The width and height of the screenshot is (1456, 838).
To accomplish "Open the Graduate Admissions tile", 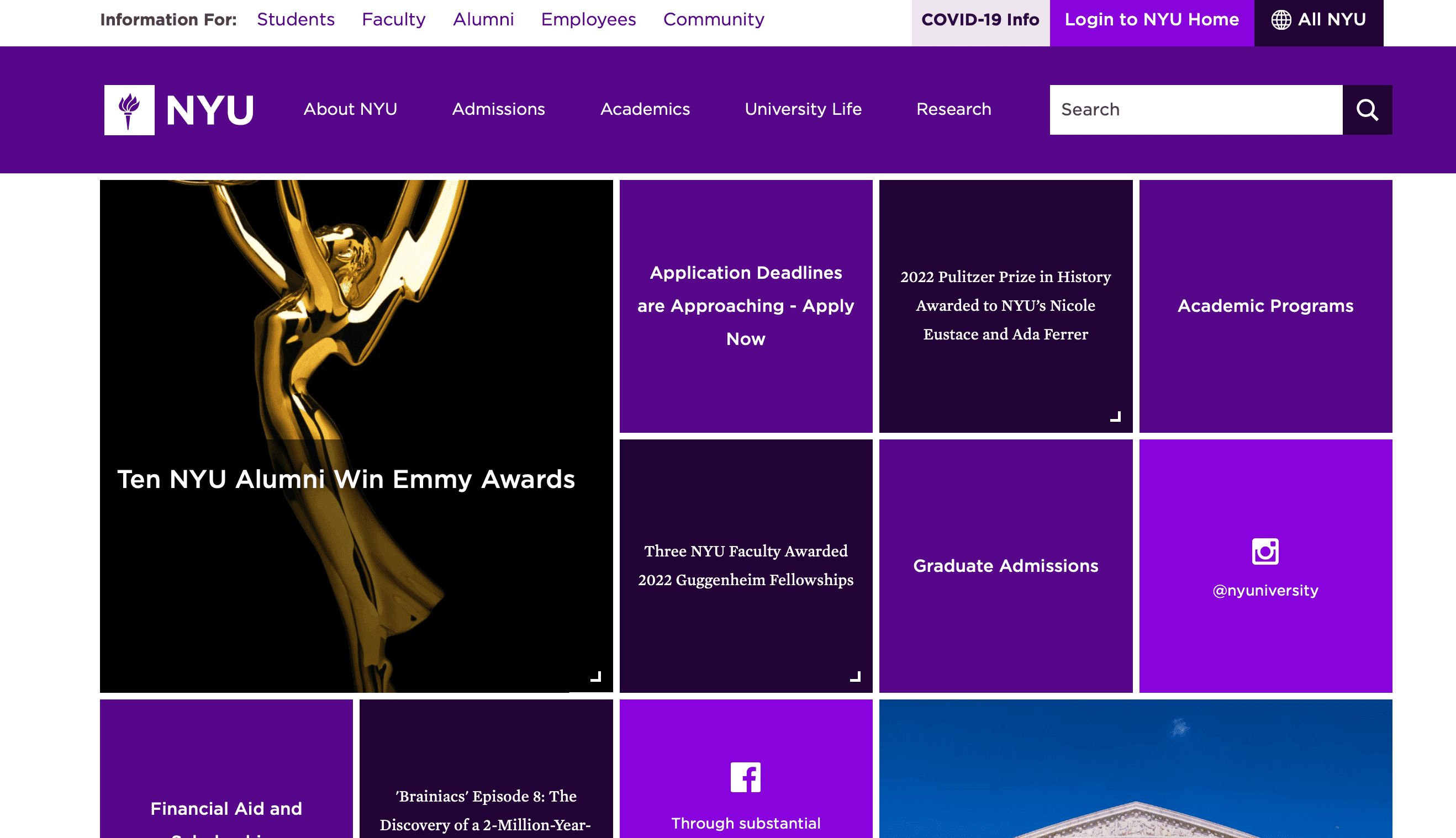I will 1005,566.
